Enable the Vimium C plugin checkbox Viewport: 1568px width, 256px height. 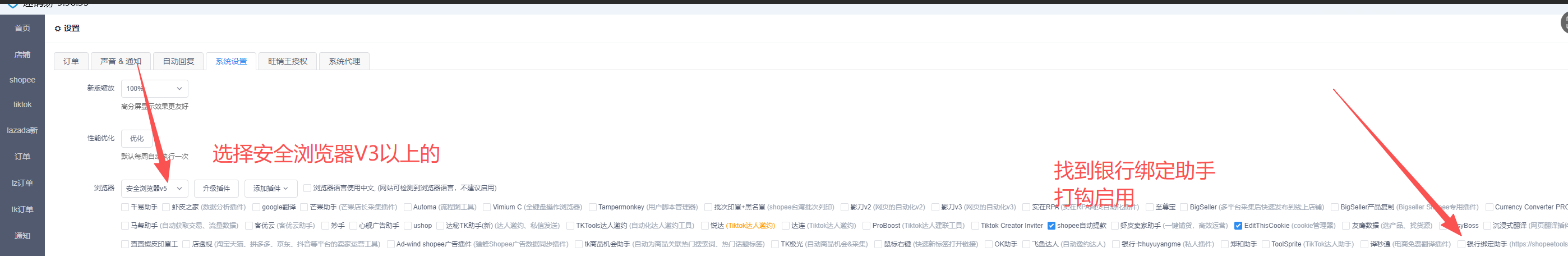point(487,207)
